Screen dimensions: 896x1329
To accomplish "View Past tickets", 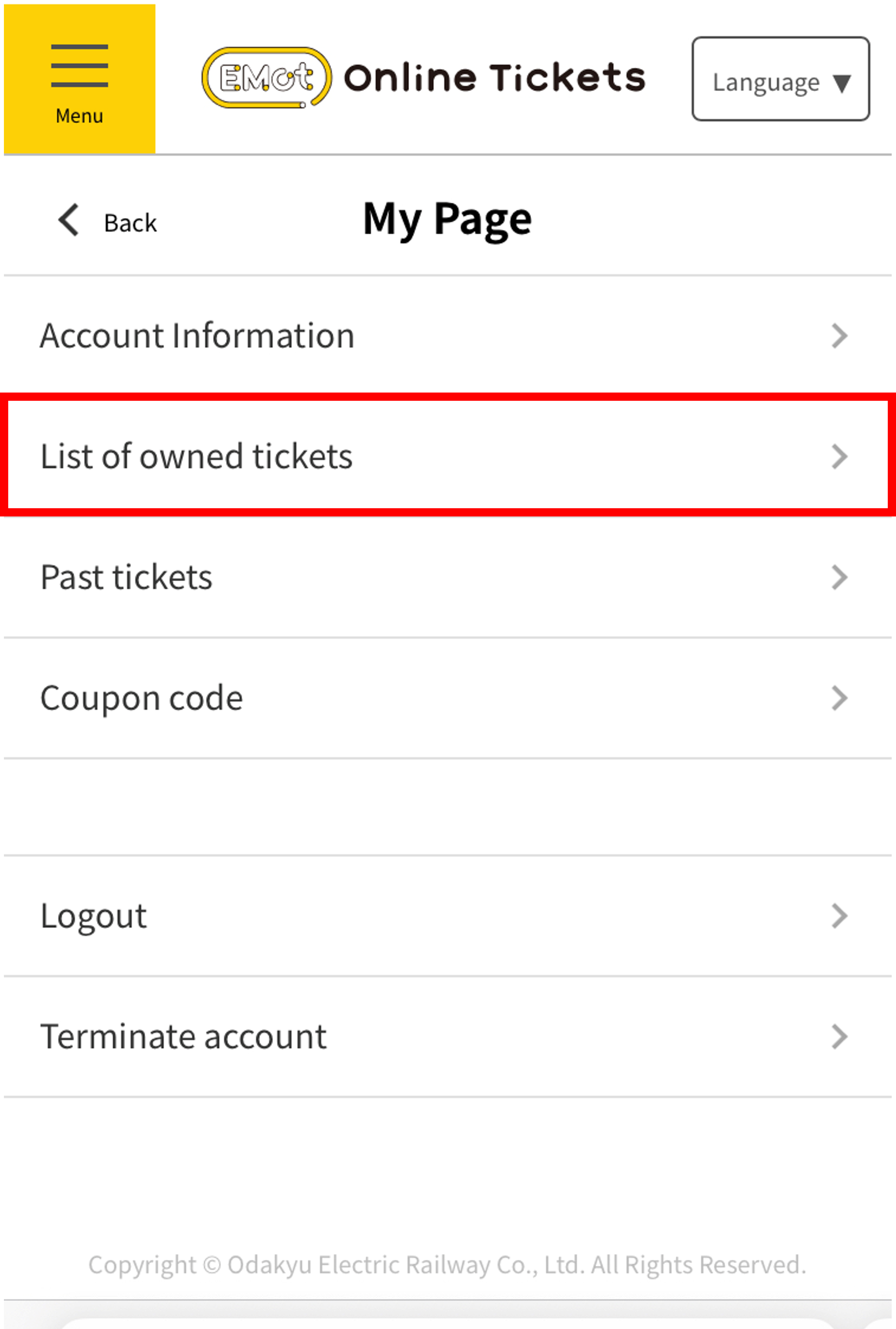I will pos(126,577).
